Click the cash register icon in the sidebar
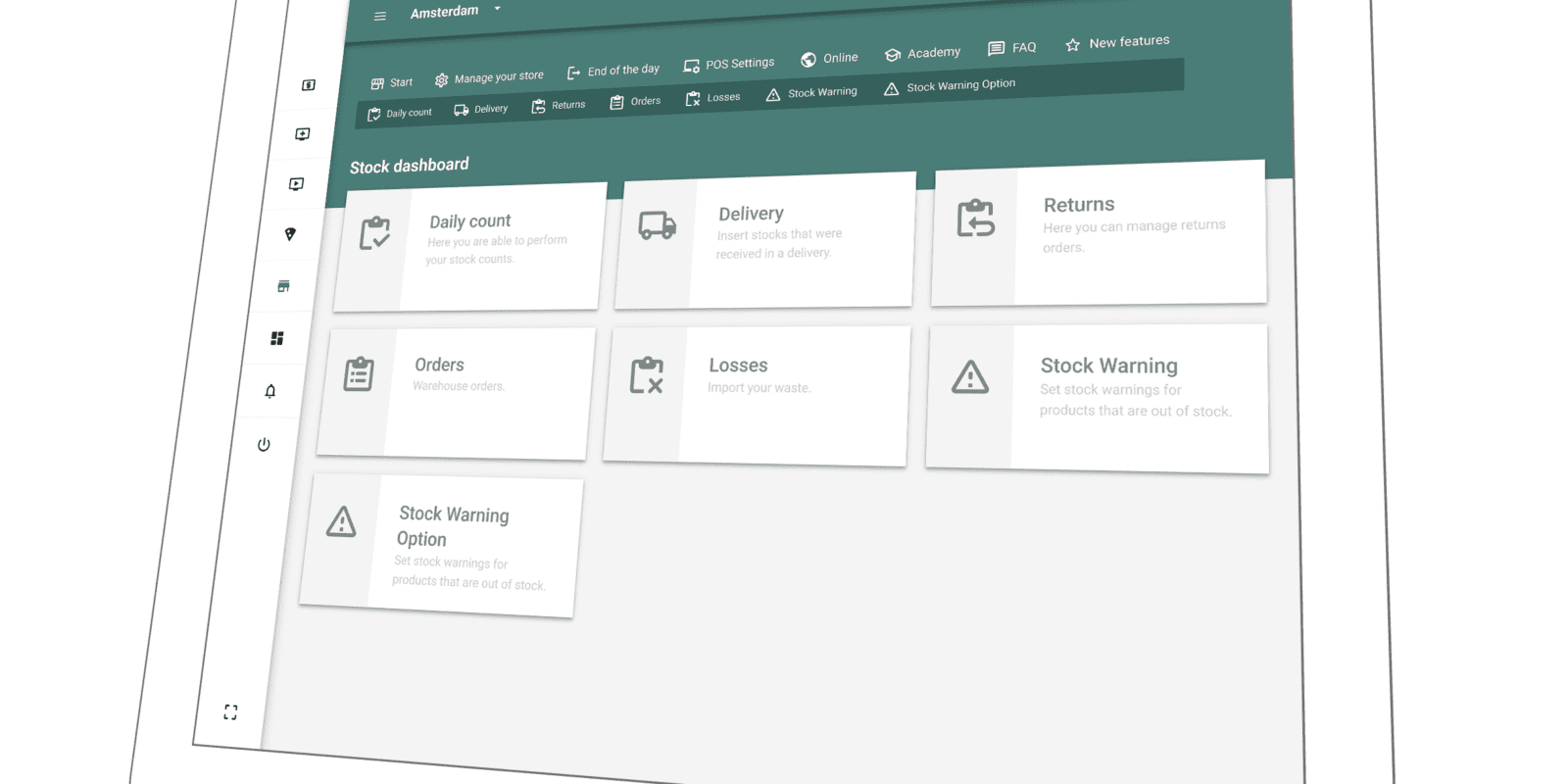Viewport: 1568px width, 784px height. pyautogui.click(x=309, y=85)
